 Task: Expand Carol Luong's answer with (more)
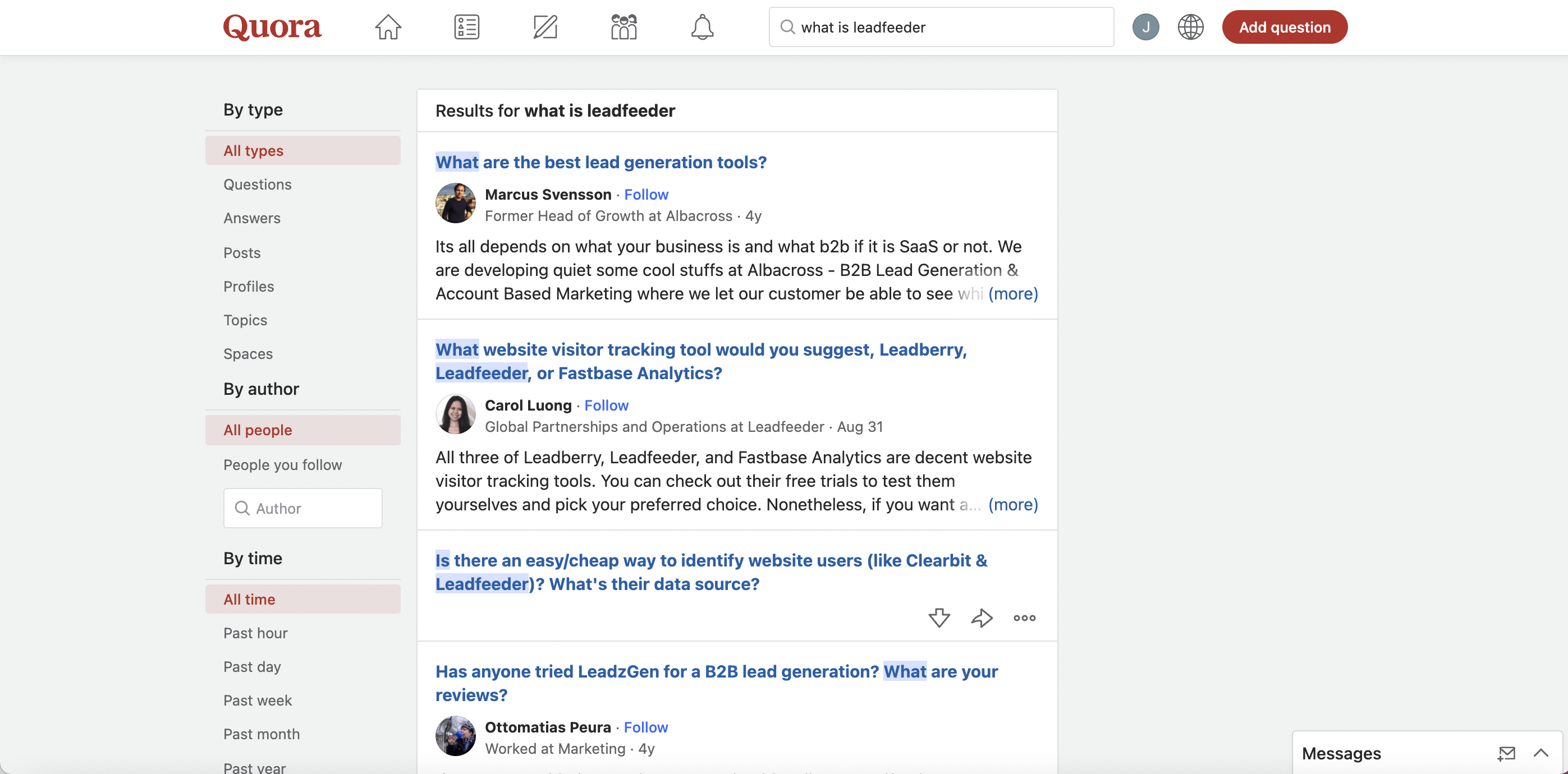(1013, 504)
